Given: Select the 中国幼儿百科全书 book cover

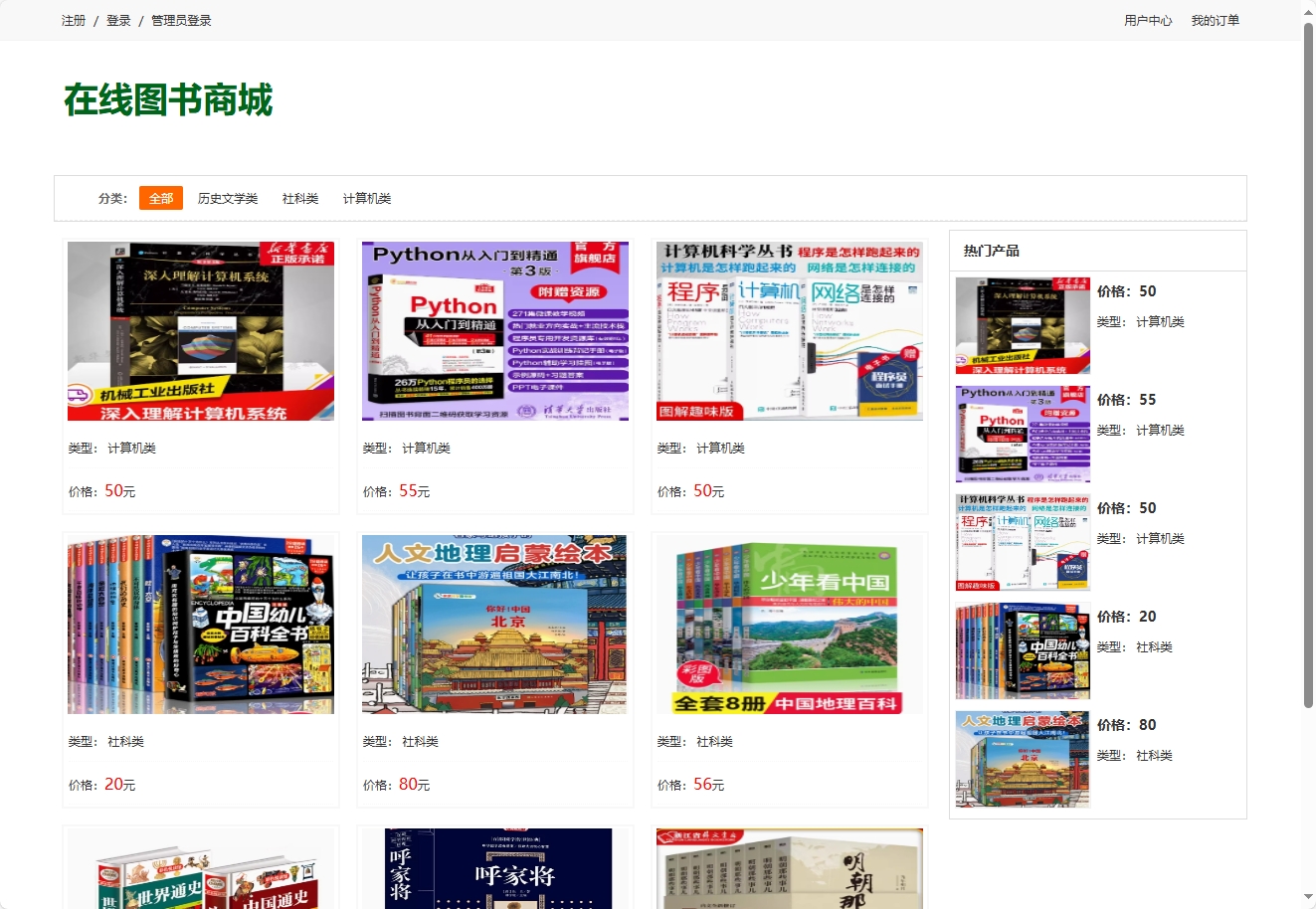Looking at the screenshot, I should click(200, 624).
